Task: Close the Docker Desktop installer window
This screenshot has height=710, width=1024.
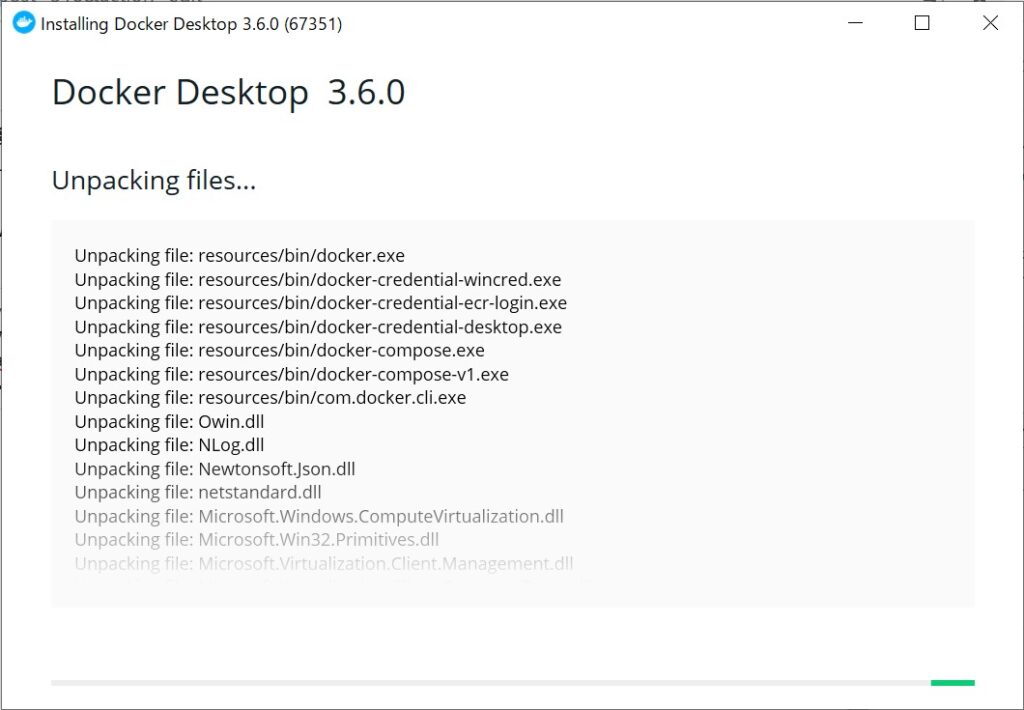Action: tap(990, 24)
